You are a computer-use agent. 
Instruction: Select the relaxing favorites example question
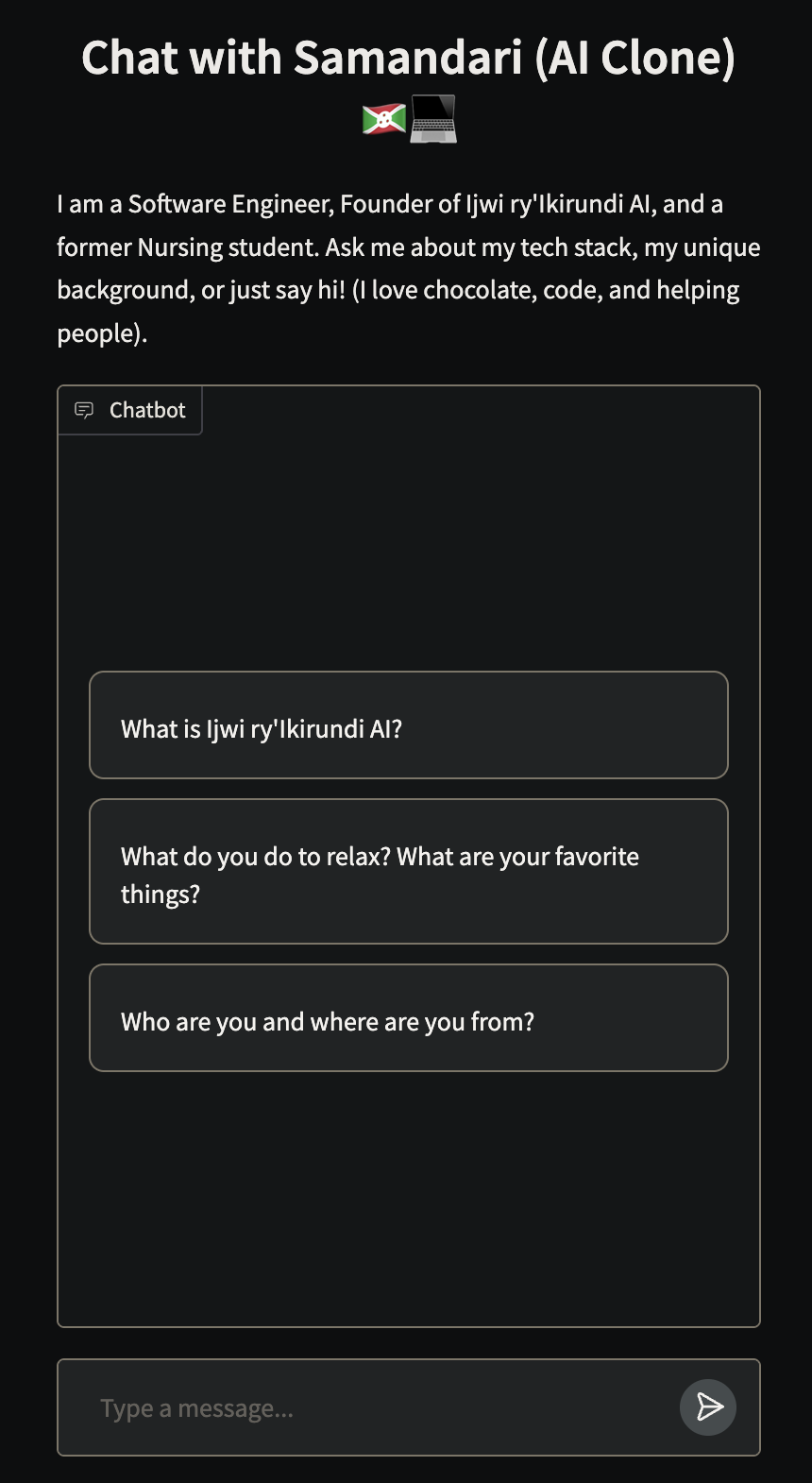(408, 871)
